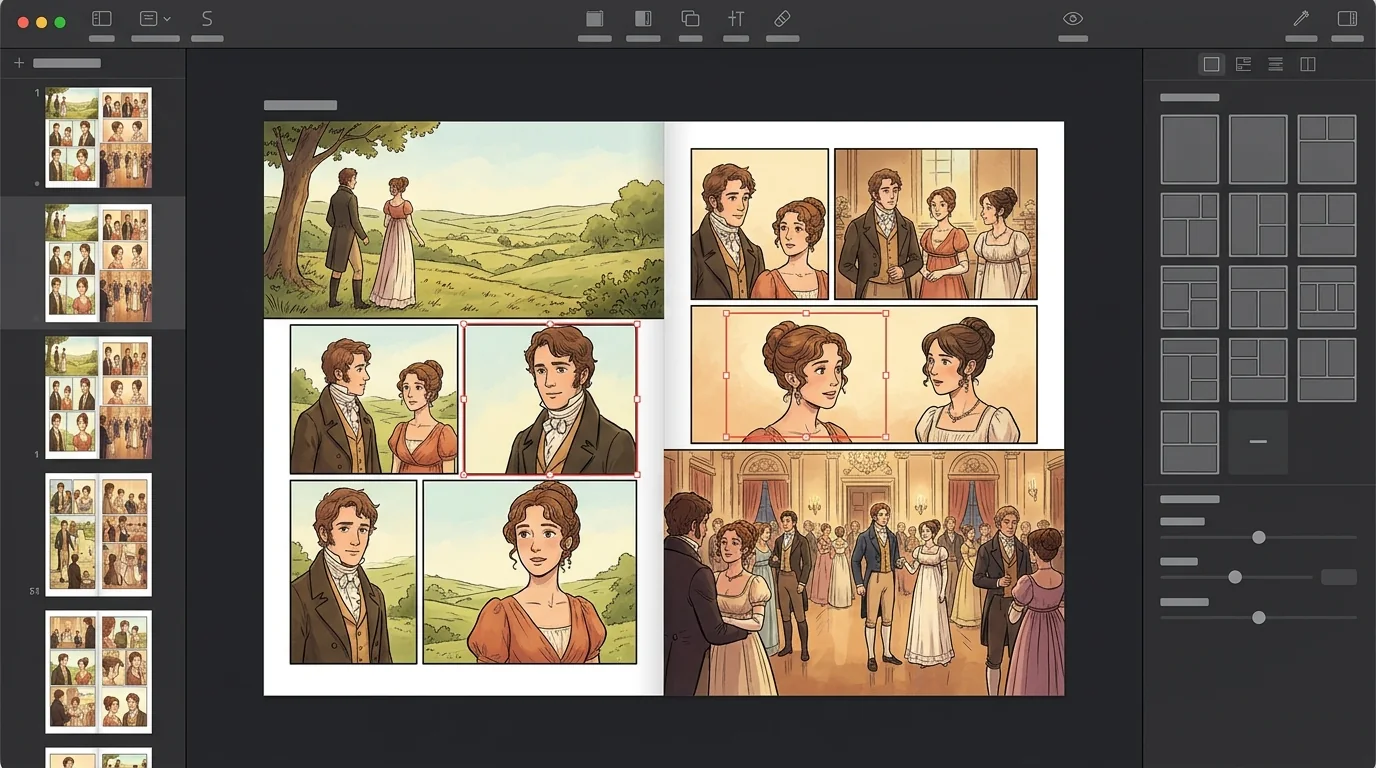Choose layout with three small middle panels

pyautogui.click(x=1327, y=297)
